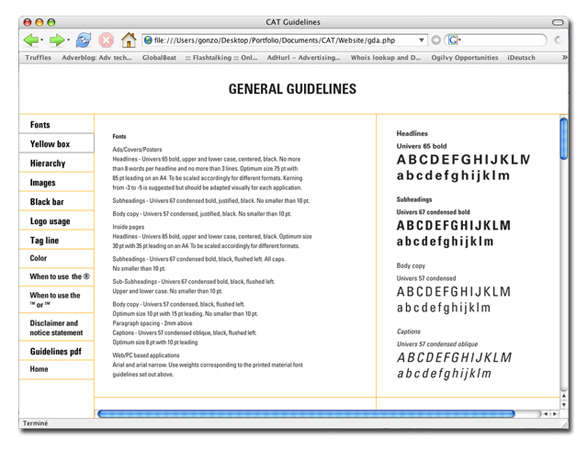This screenshot has width=588, height=450.
Task: Reload the page with the refresh icon
Action: 83,40
